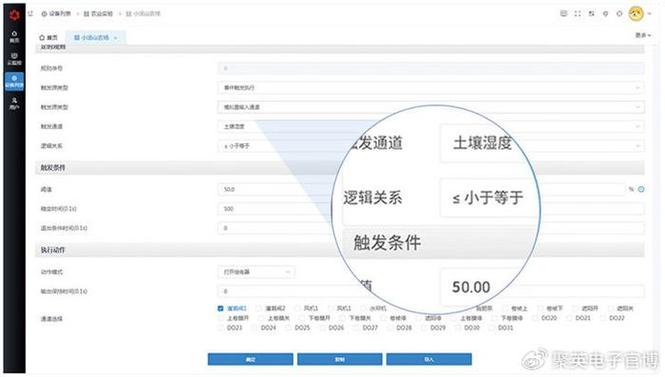Image resolution: width=665 pixels, height=377 pixels.
Task: Expand the arrow next to the user avatar
Action: [x=649, y=14]
